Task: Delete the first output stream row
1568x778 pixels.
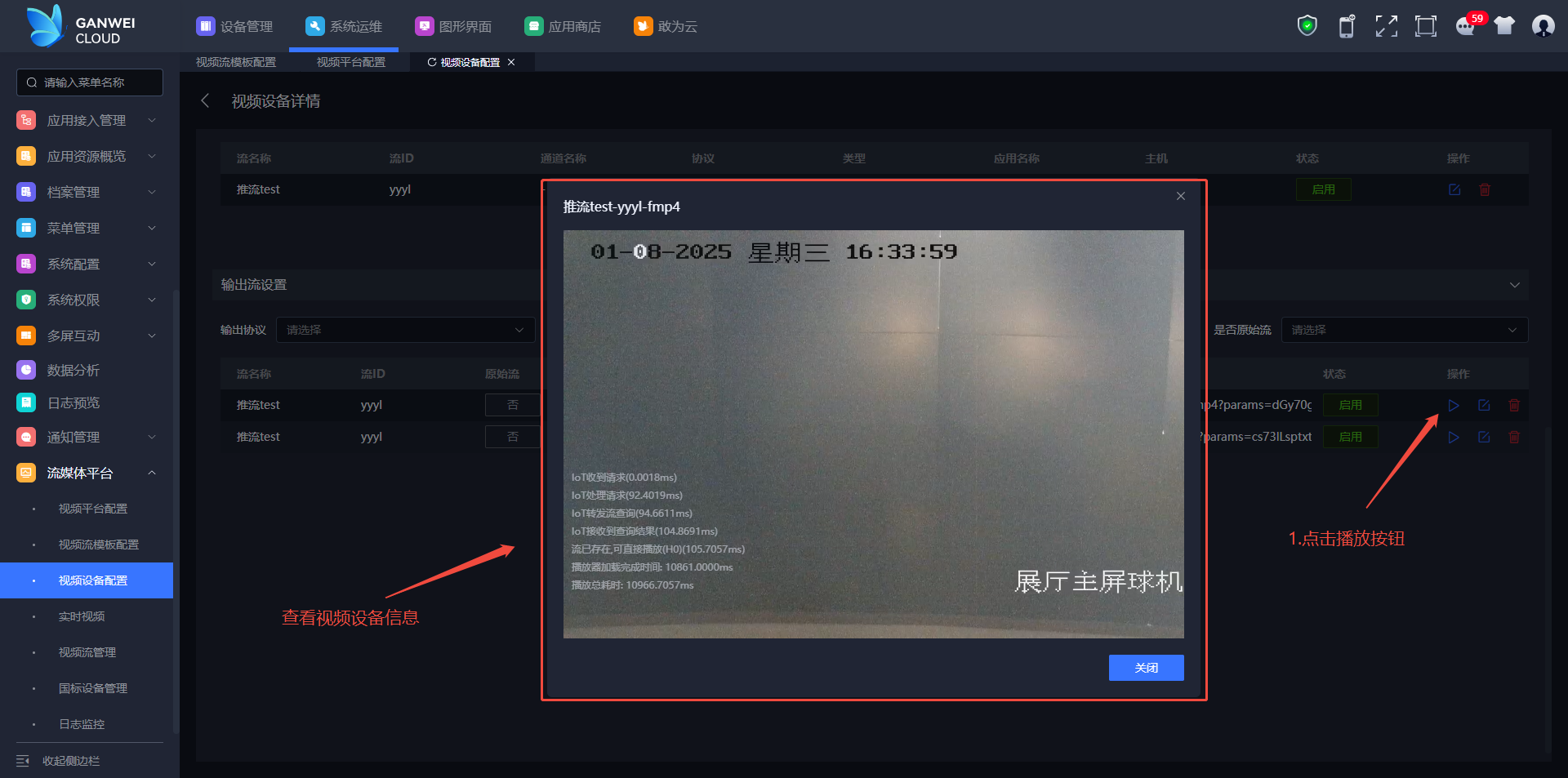Action: tap(1514, 405)
